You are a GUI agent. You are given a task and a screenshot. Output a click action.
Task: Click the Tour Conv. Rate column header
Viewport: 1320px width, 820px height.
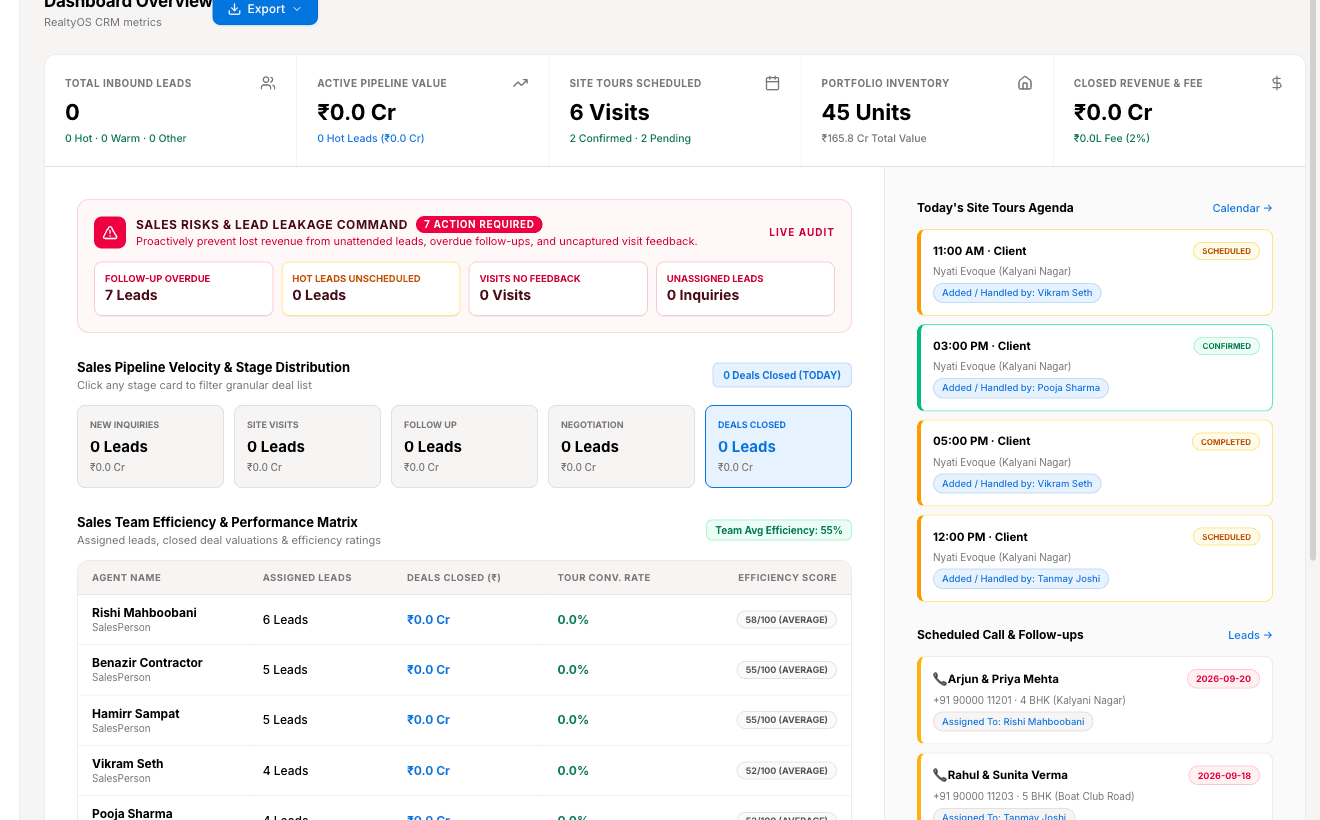pos(604,578)
